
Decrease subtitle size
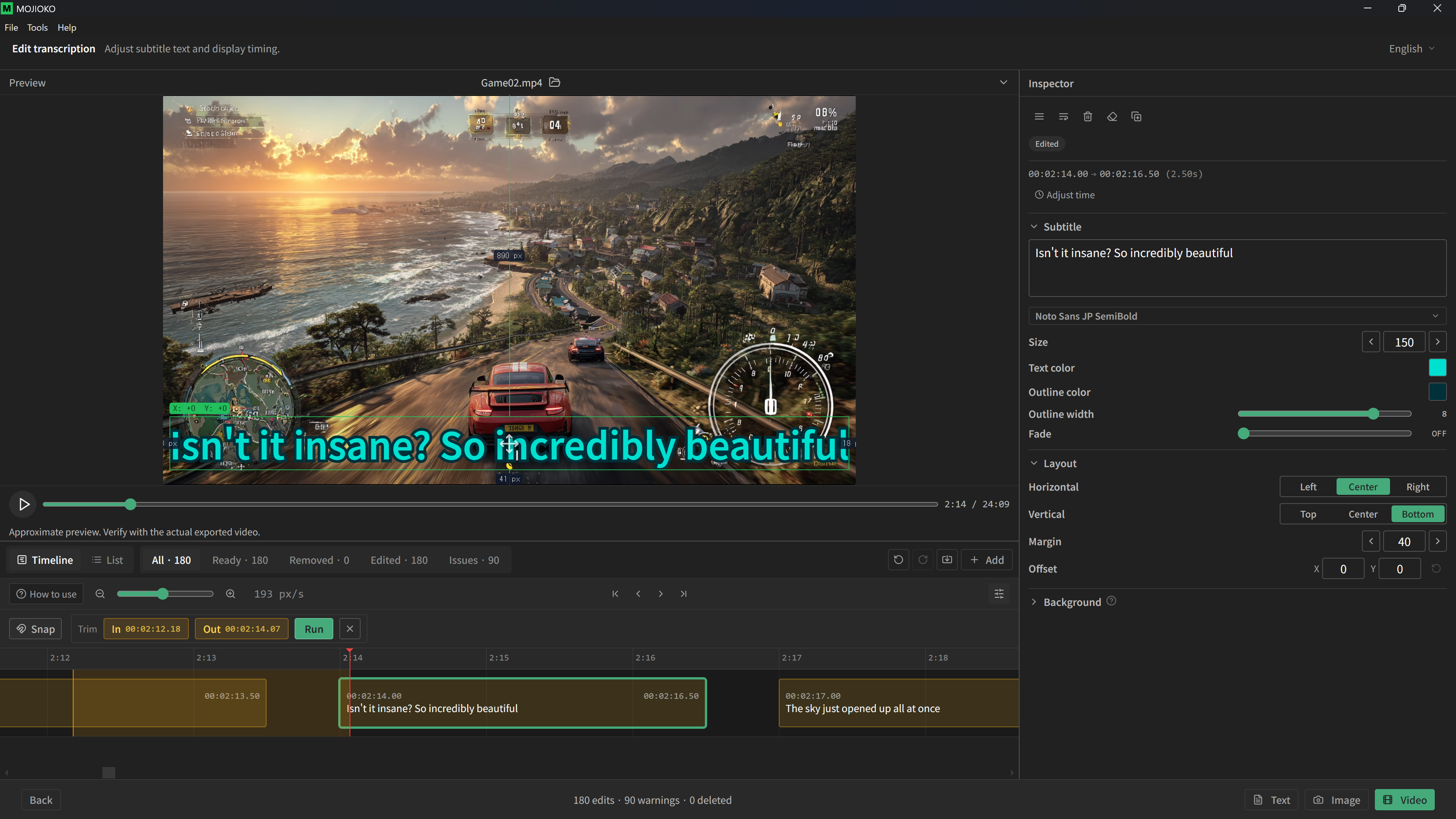click(x=1371, y=341)
